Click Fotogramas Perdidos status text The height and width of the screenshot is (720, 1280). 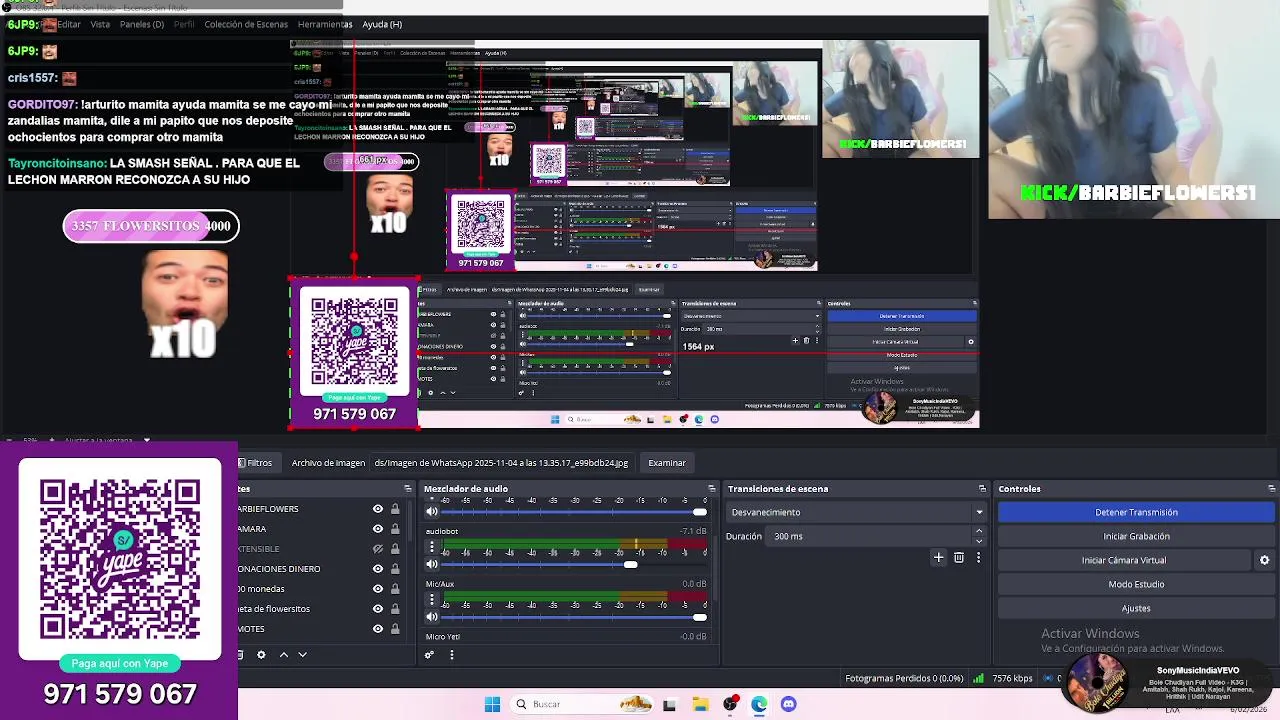904,678
